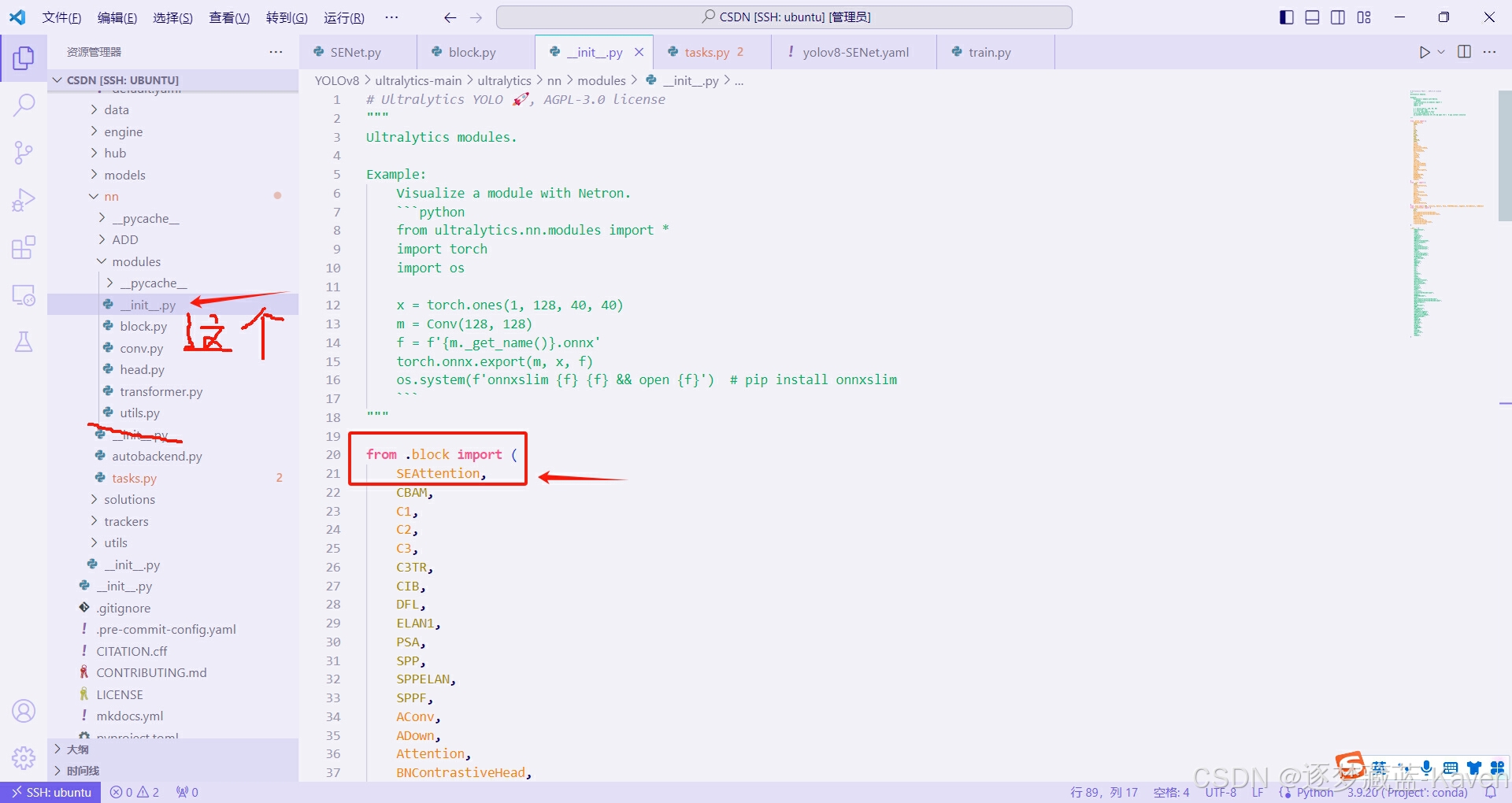Click the command center search box
1512x803 pixels.
[784, 17]
